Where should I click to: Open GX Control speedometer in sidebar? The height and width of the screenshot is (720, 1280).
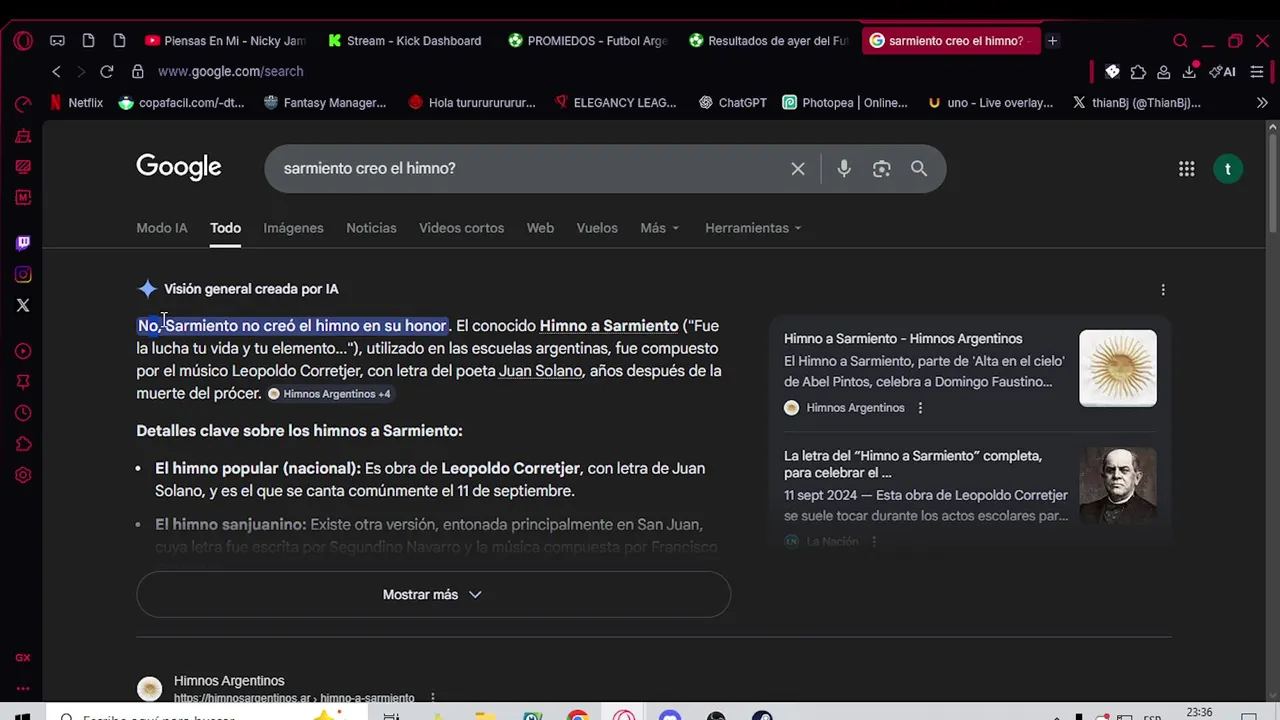click(23, 104)
